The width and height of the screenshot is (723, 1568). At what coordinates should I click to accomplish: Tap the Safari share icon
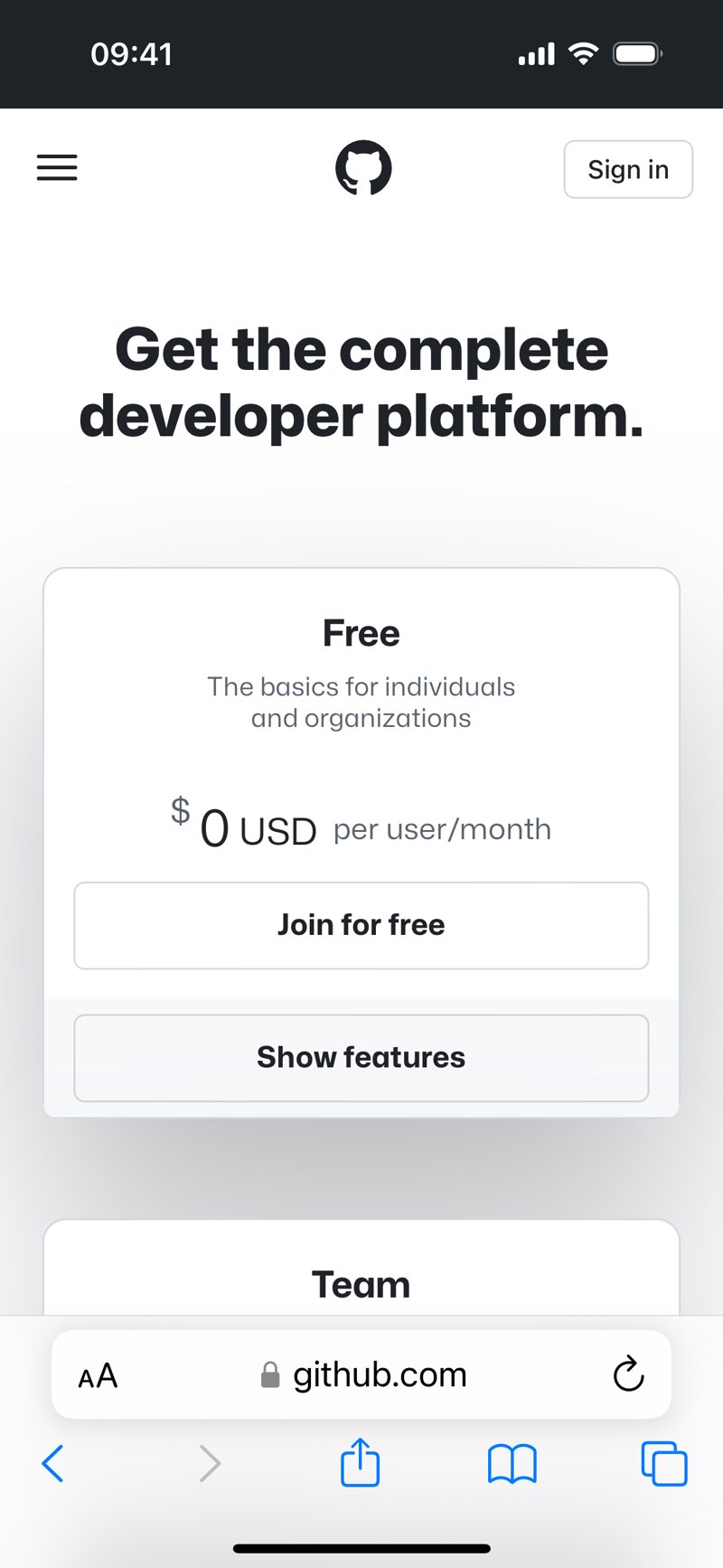(360, 1463)
